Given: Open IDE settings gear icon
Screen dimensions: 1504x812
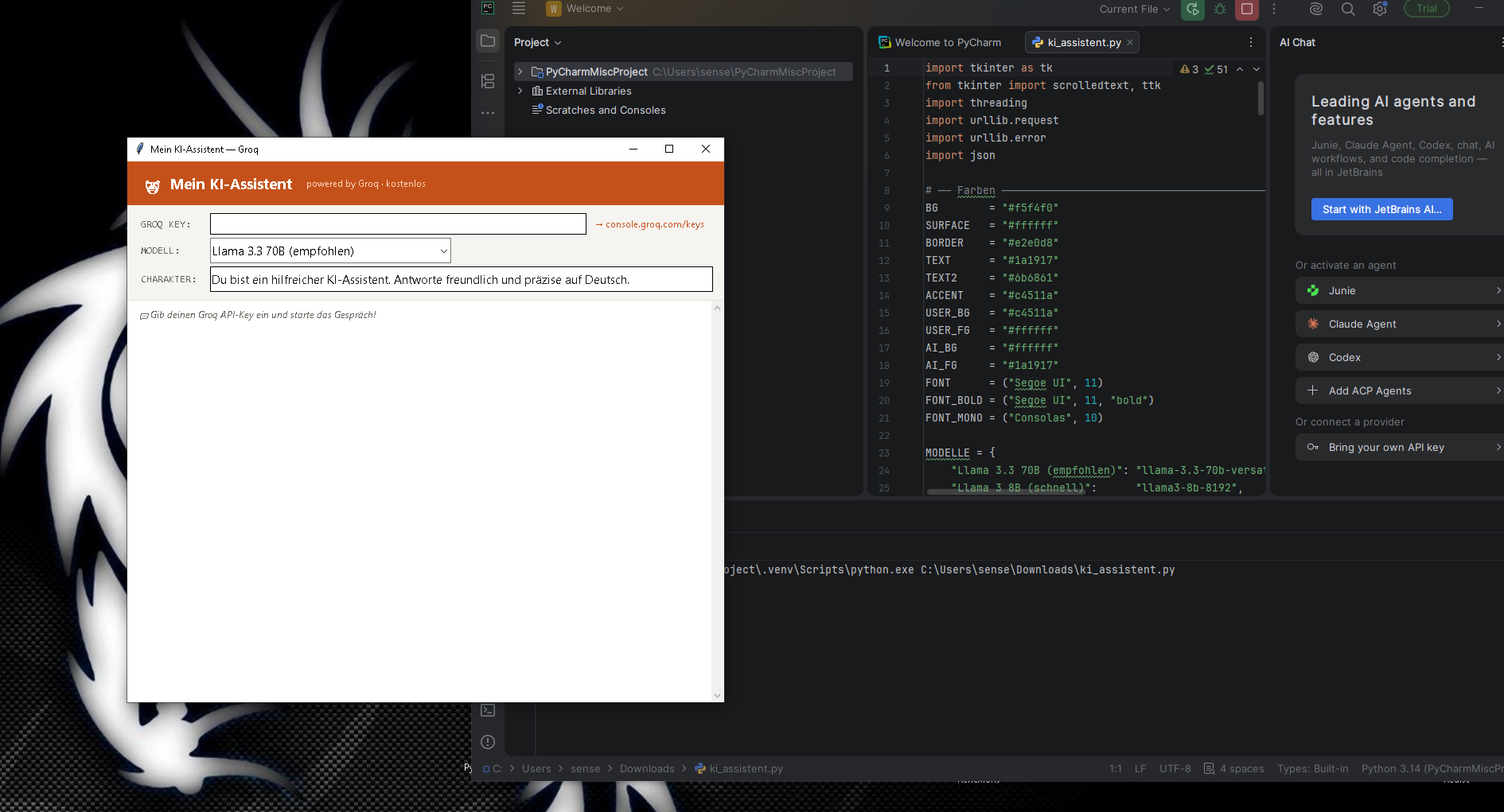Looking at the screenshot, I should 1380,10.
